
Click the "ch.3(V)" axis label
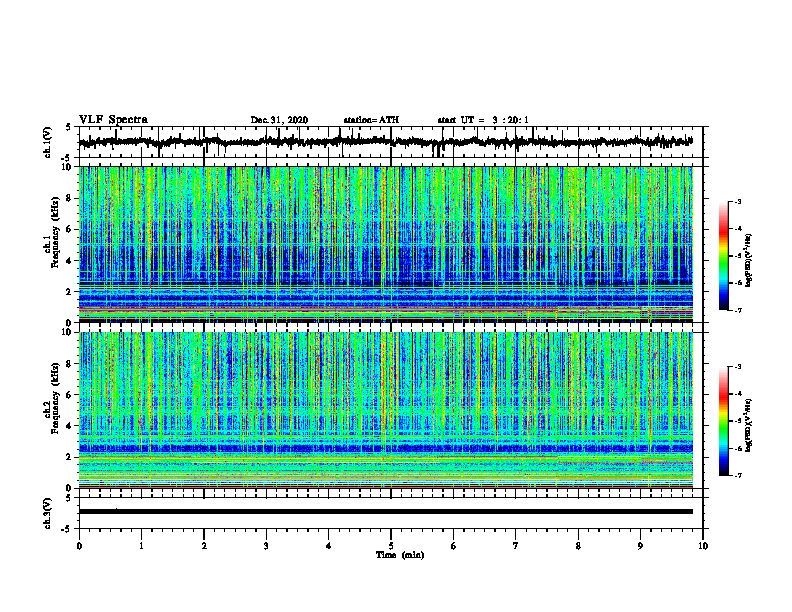click(x=48, y=513)
